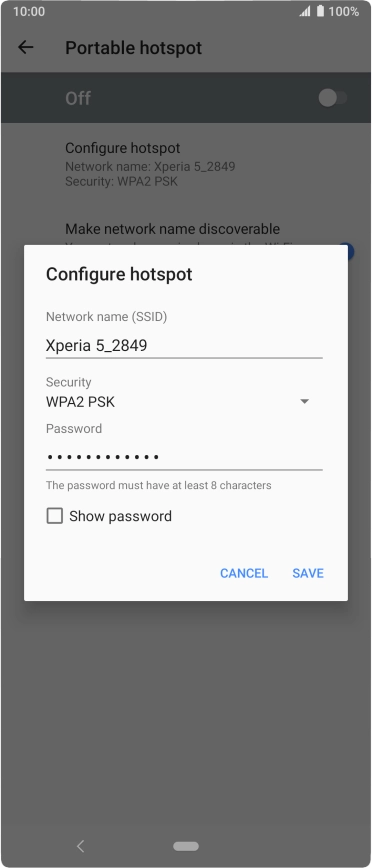Image resolution: width=372 pixels, height=868 pixels.
Task: Tap the back arrow beside Portable hotspot
Action: click(25, 48)
